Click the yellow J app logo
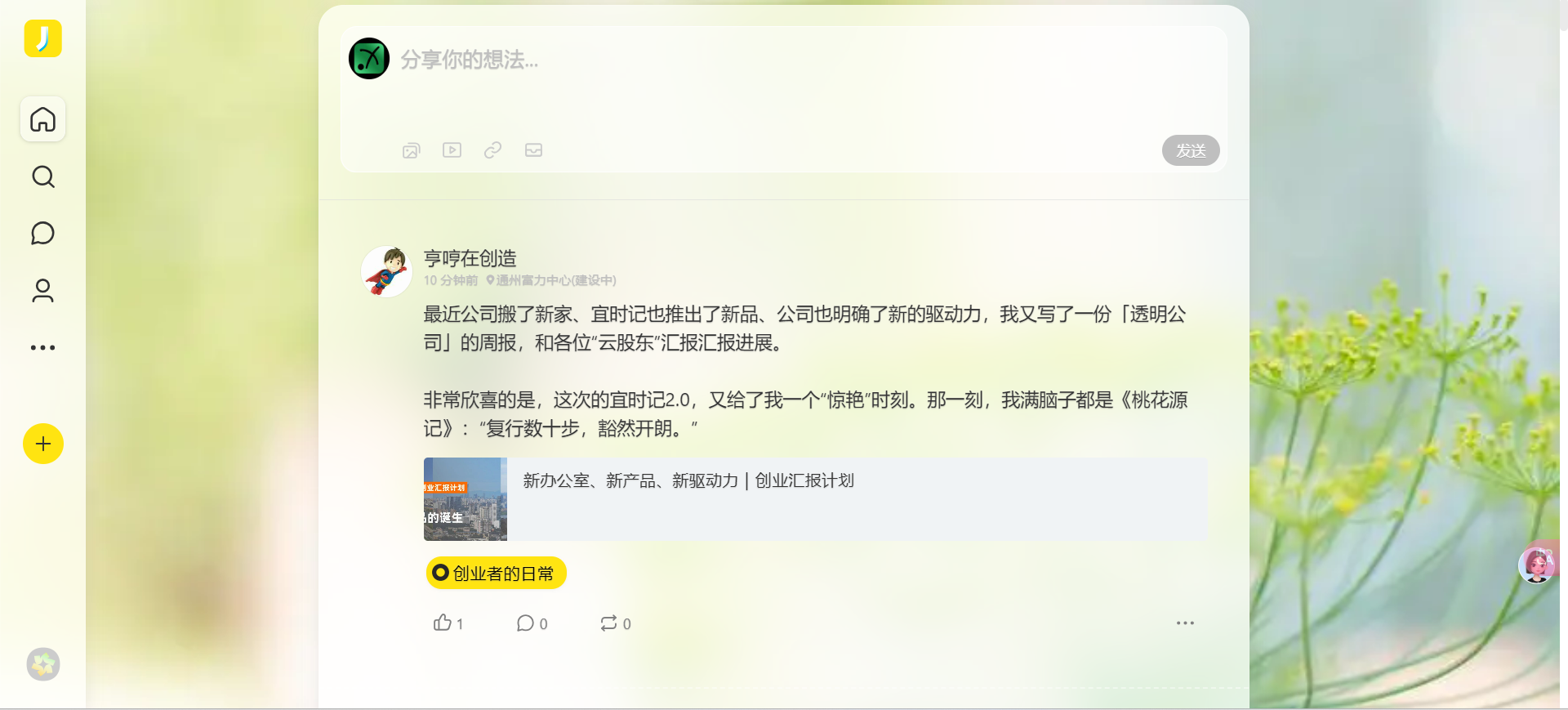The width and height of the screenshot is (1568, 710). tap(42, 38)
